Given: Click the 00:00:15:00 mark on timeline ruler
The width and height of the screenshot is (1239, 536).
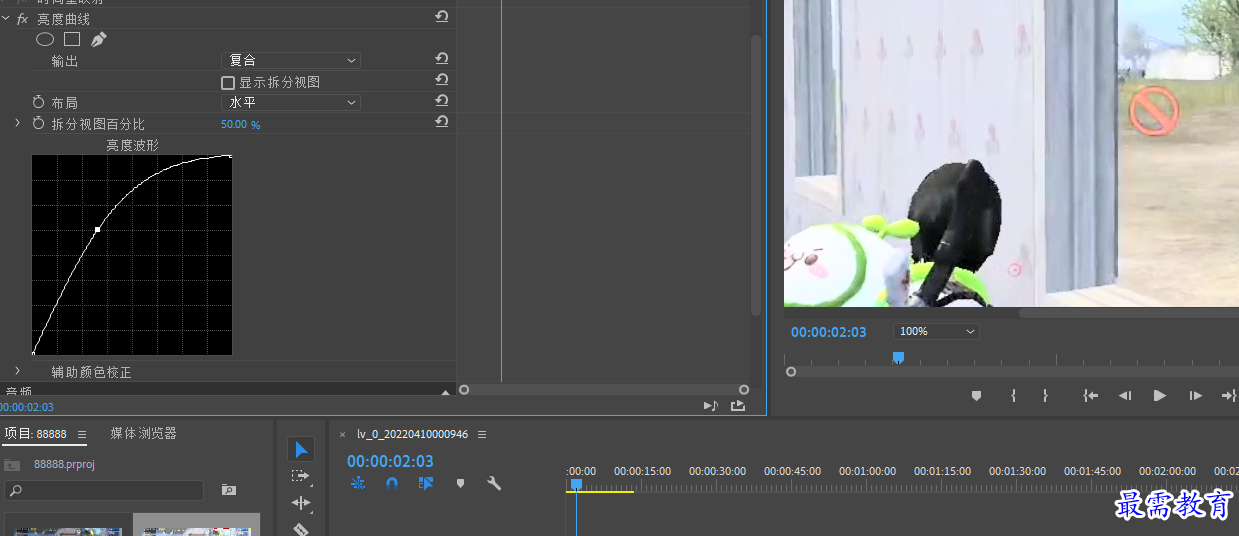Looking at the screenshot, I should (x=642, y=471).
